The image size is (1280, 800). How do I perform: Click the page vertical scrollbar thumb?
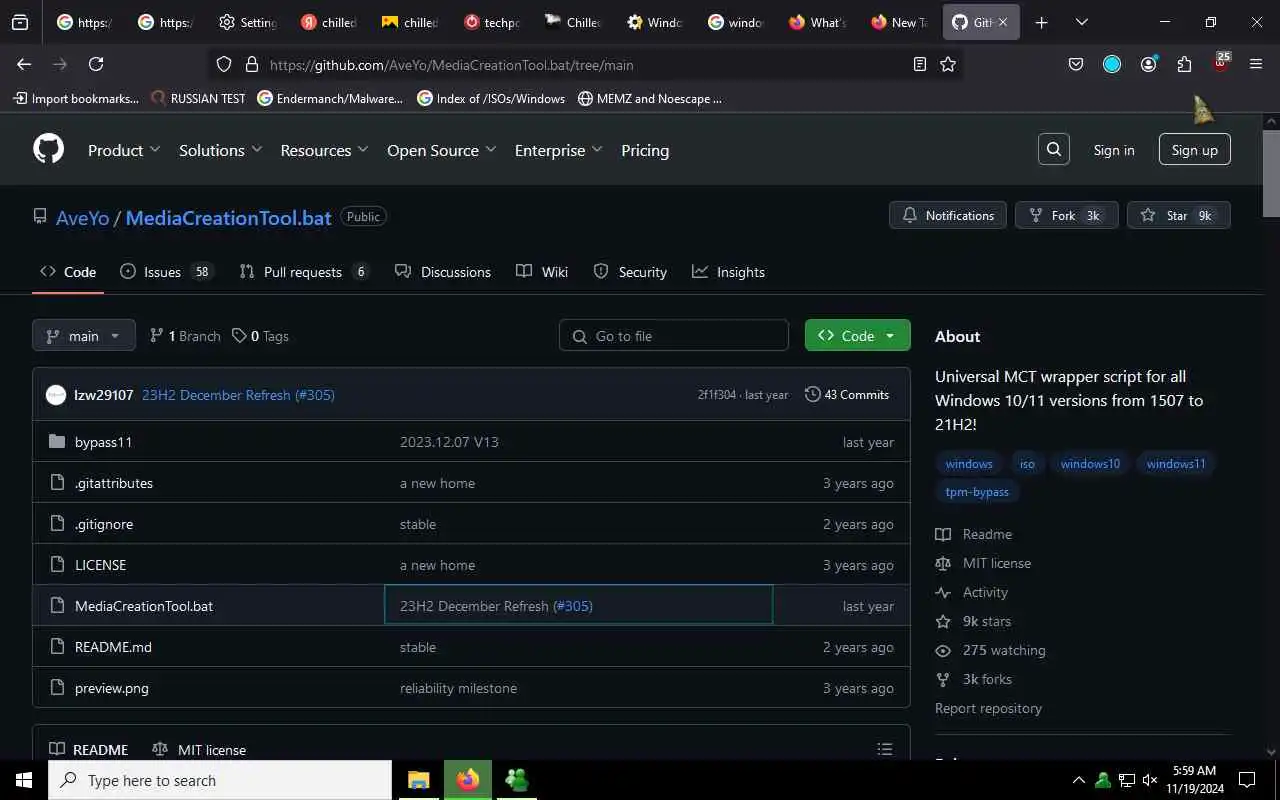click(x=1271, y=172)
